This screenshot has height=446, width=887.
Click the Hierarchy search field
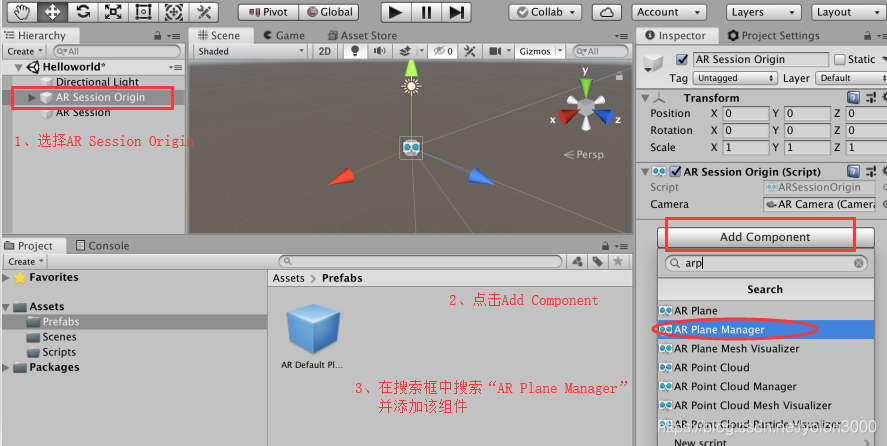tap(117, 51)
